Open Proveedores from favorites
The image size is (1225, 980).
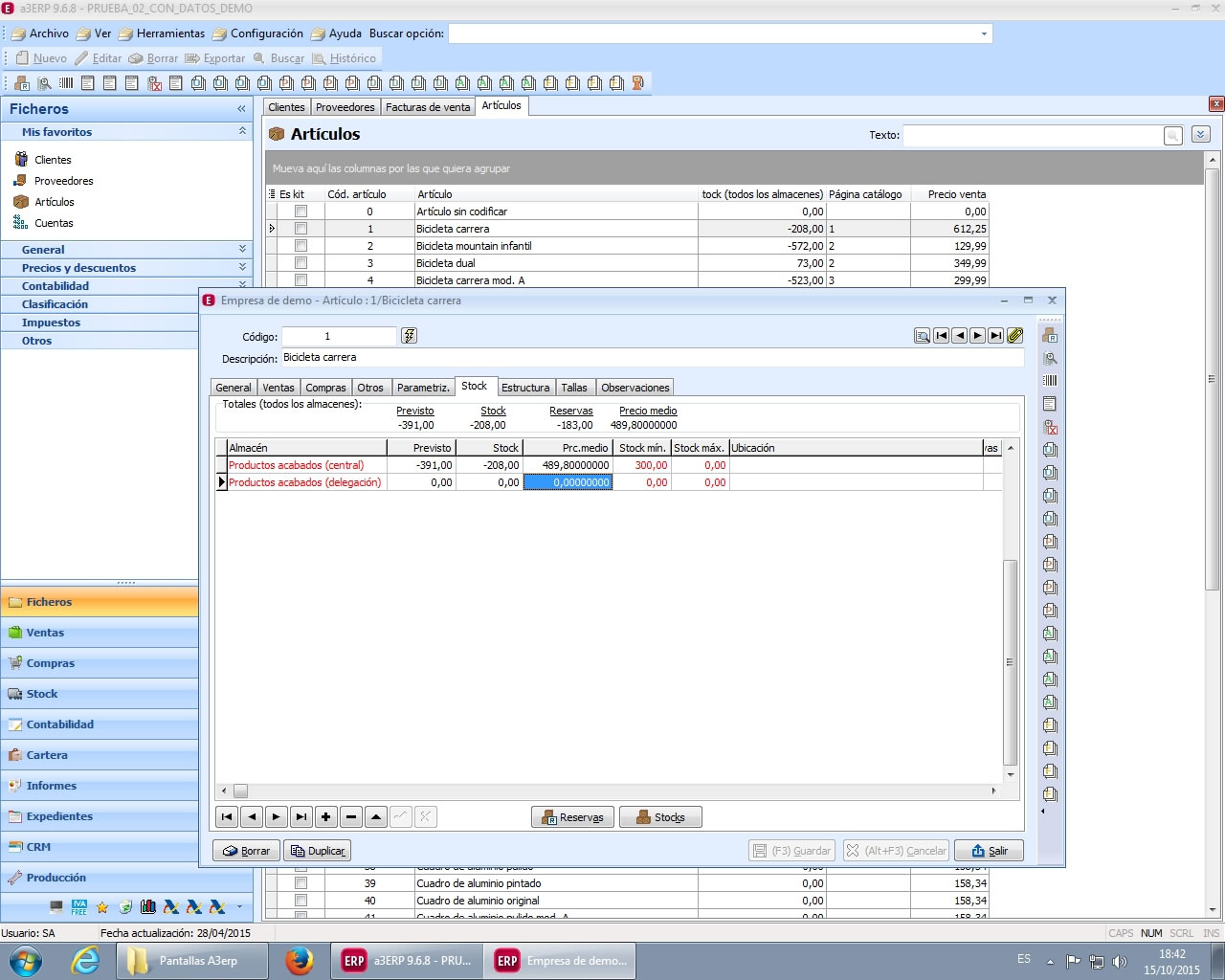point(64,181)
